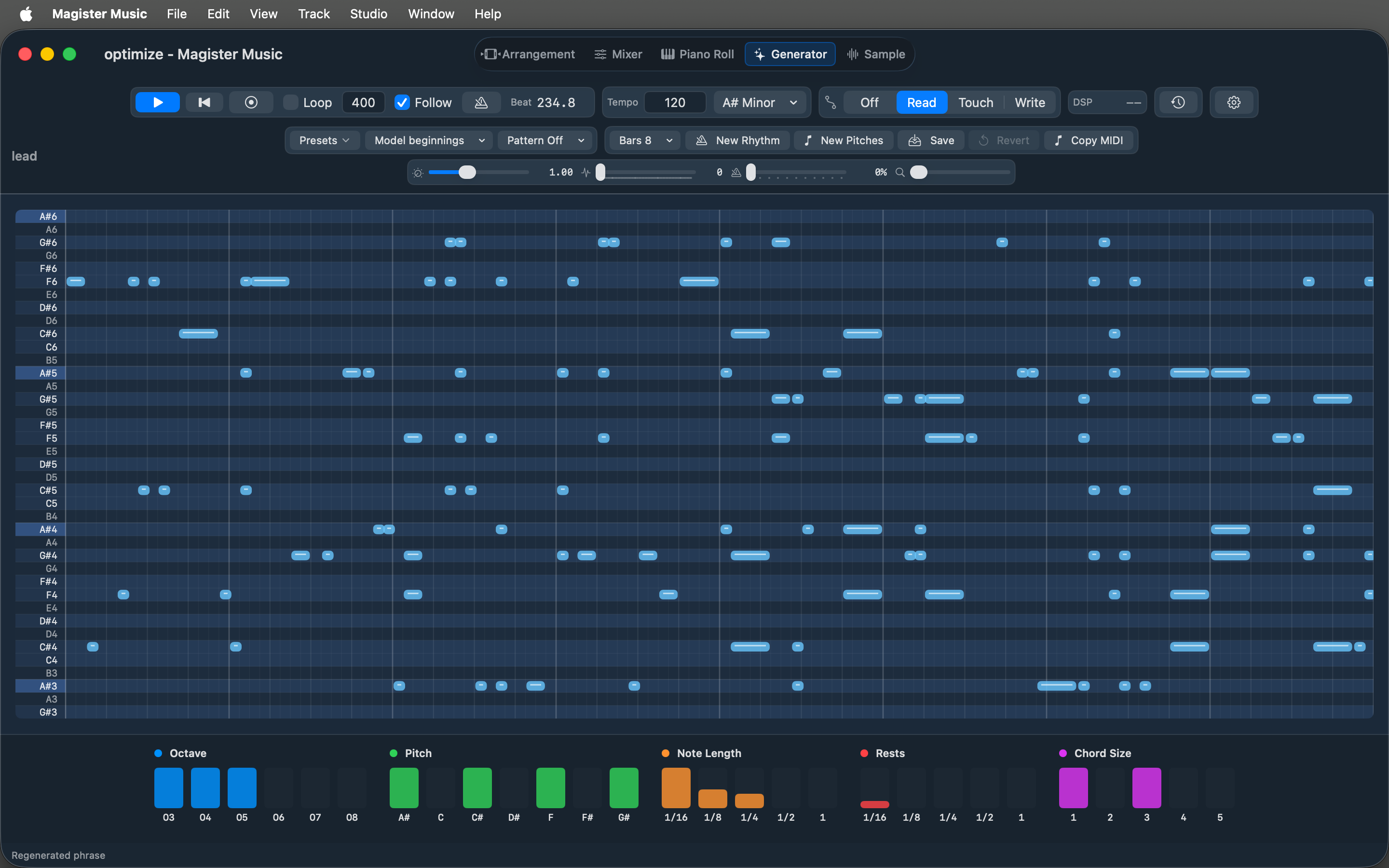Image resolution: width=1389 pixels, height=868 pixels.
Task: Toggle the metronome icon in transport
Action: point(481,102)
